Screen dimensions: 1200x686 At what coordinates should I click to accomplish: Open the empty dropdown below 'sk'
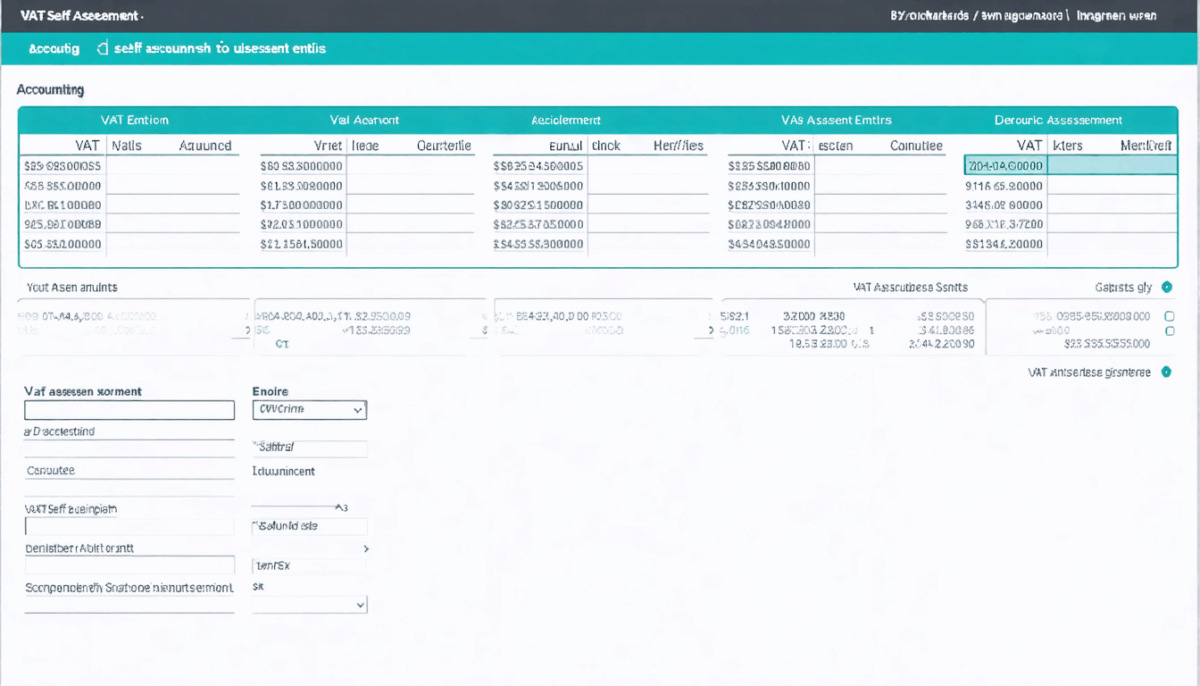coord(309,605)
